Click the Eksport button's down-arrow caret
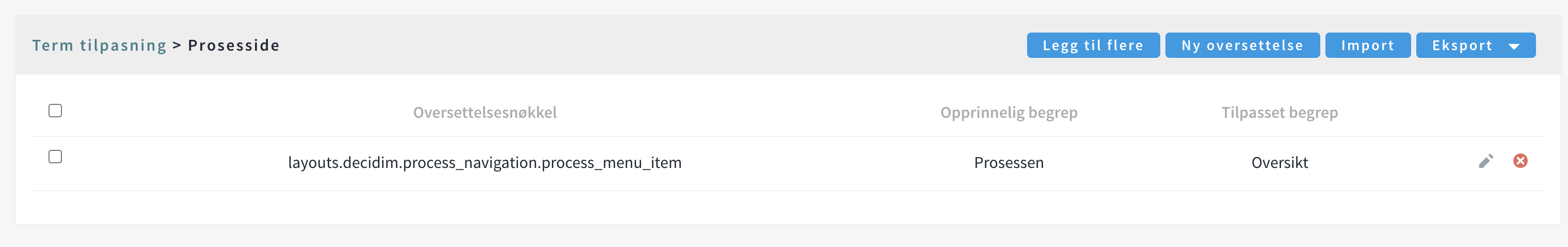1568x247 pixels. (x=1514, y=47)
